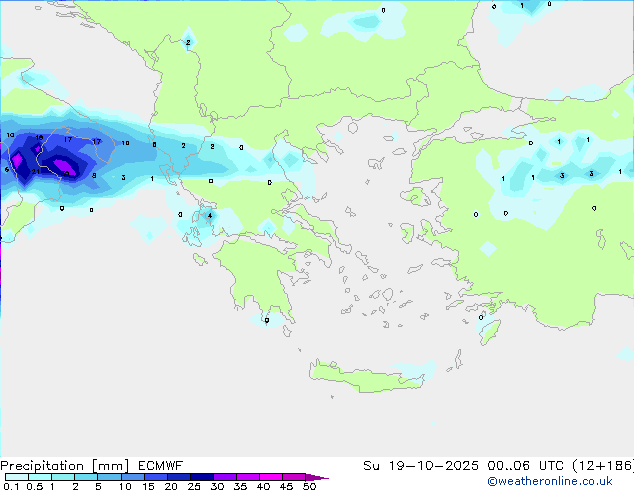Click the "ECMWF" model label

tap(161, 466)
